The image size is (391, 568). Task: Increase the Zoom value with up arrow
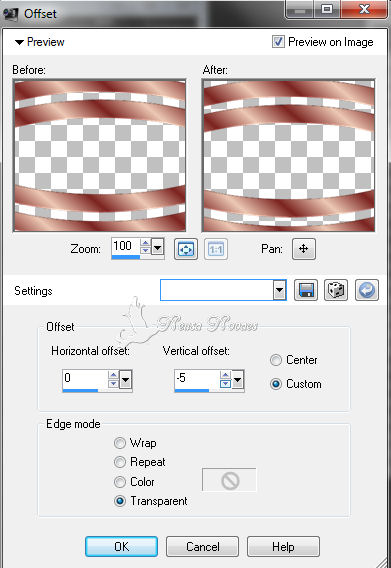[145, 242]
